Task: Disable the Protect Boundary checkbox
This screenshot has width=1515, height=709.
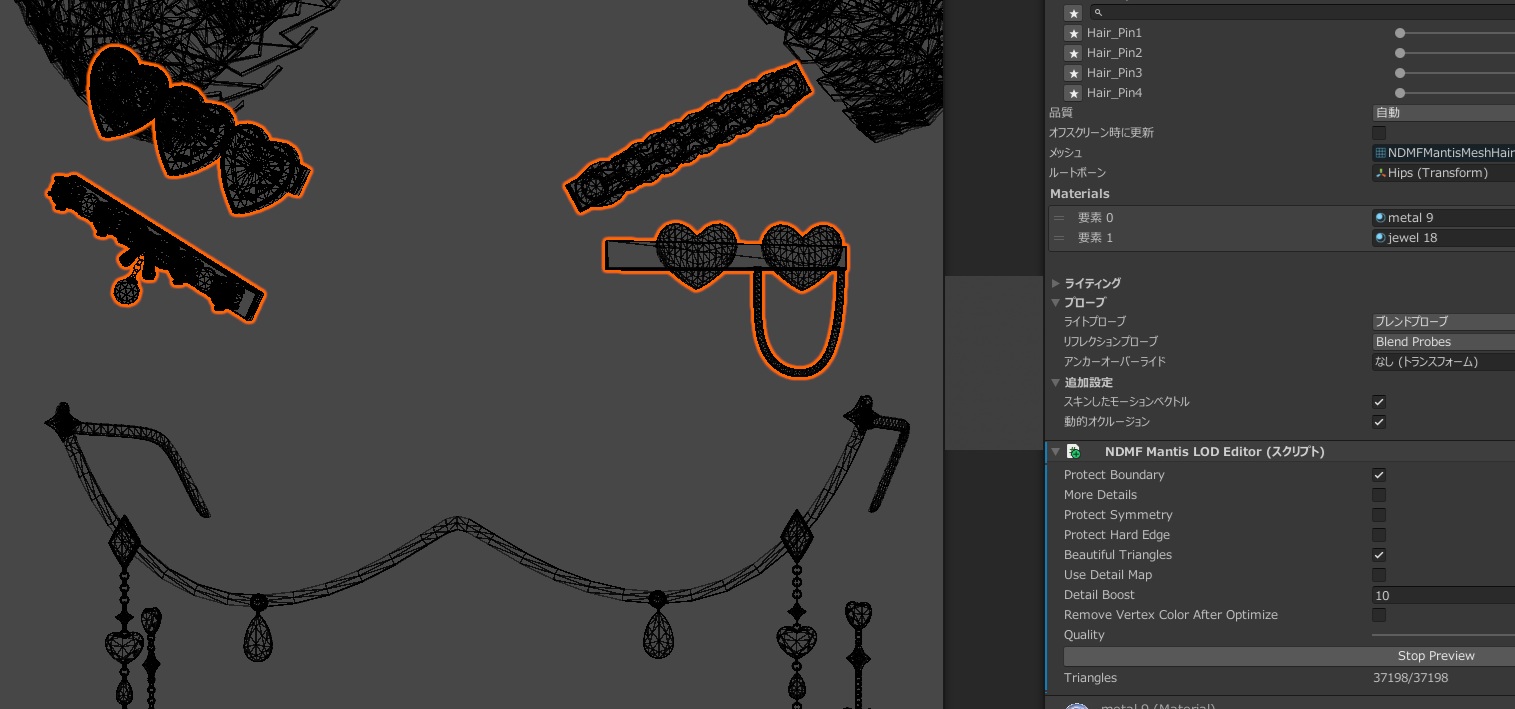Action: 1379,475
